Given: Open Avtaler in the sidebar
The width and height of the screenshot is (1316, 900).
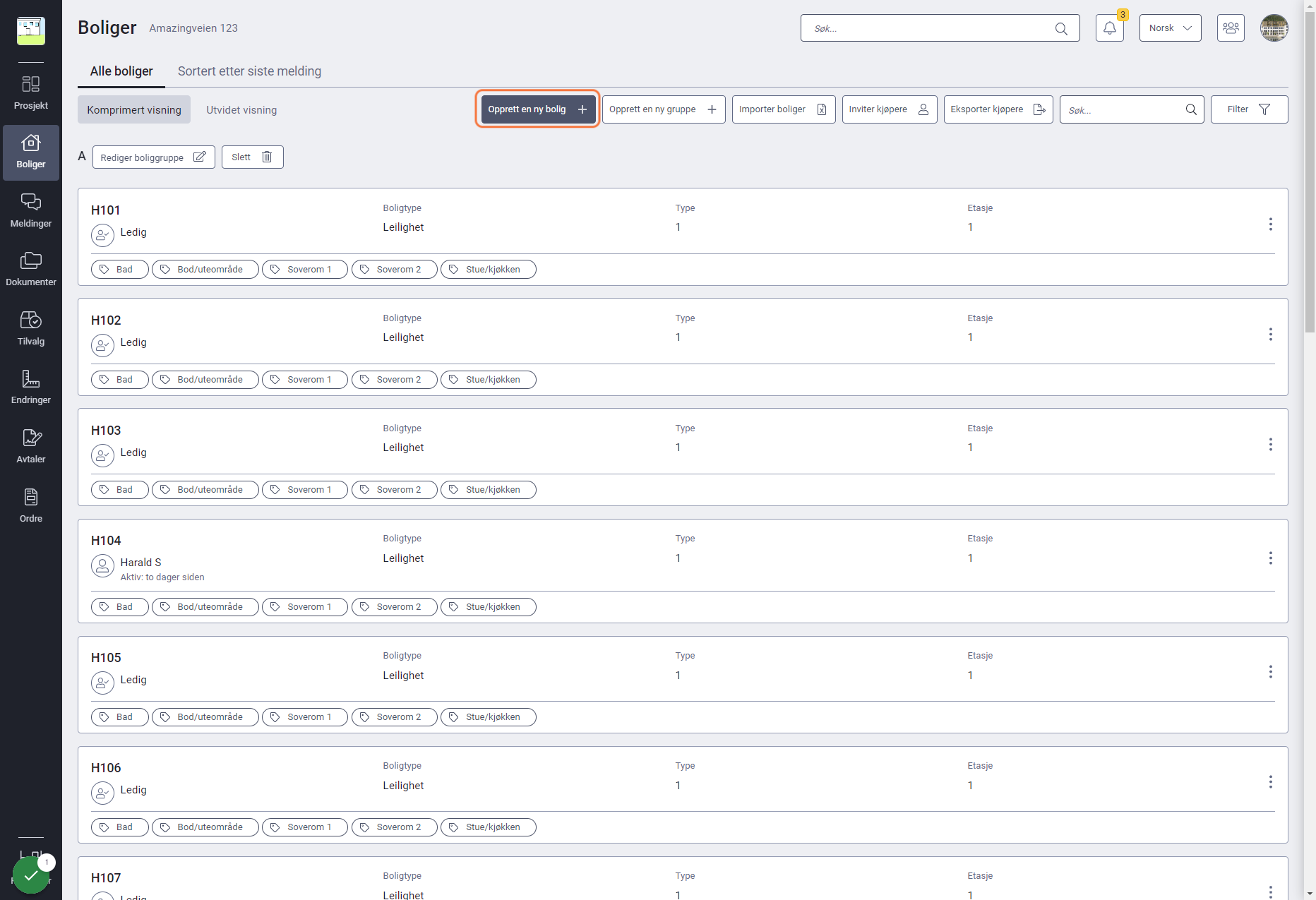Looking at the screenshot, I should coord(31,447).
